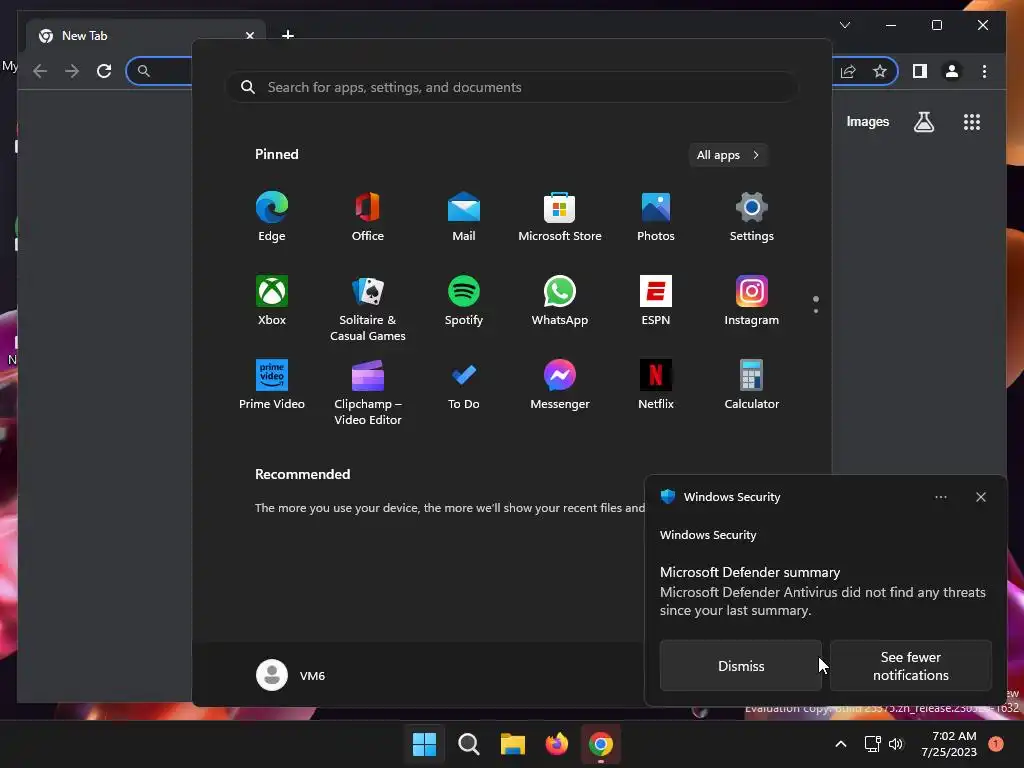The image size is (1024, 768).
Task: Launch the Xbox app
Action: tap(272, 300)
